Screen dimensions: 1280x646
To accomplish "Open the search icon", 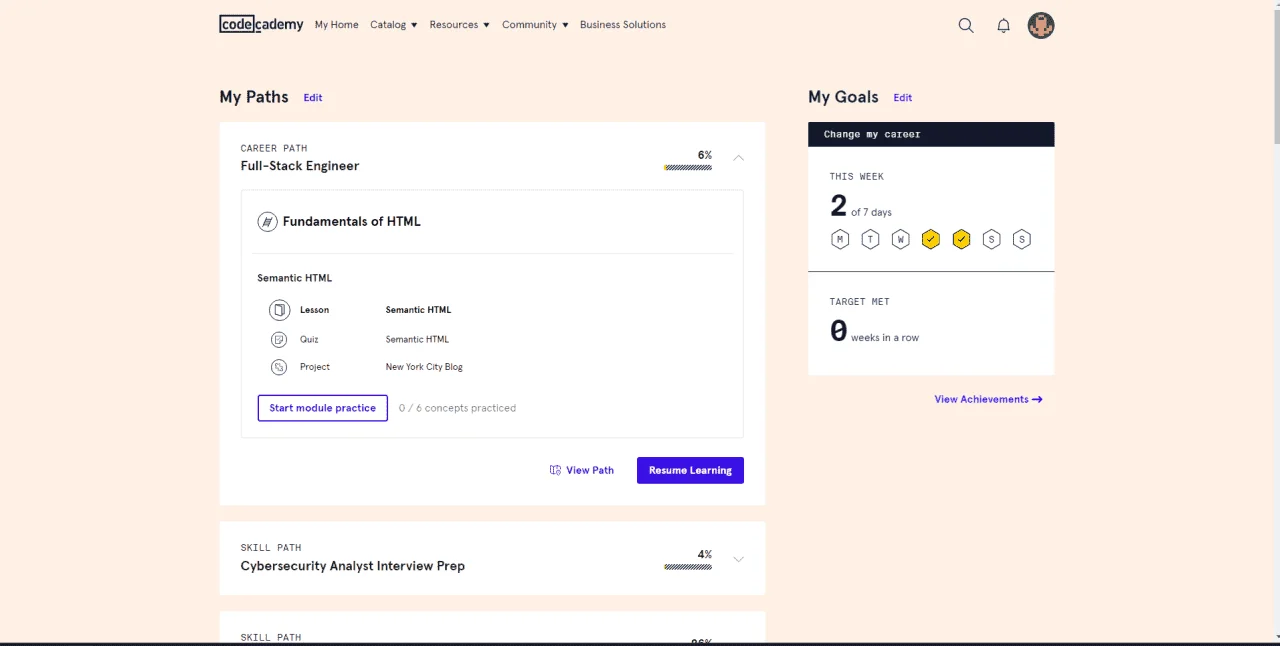I will [x=966, y=26].
